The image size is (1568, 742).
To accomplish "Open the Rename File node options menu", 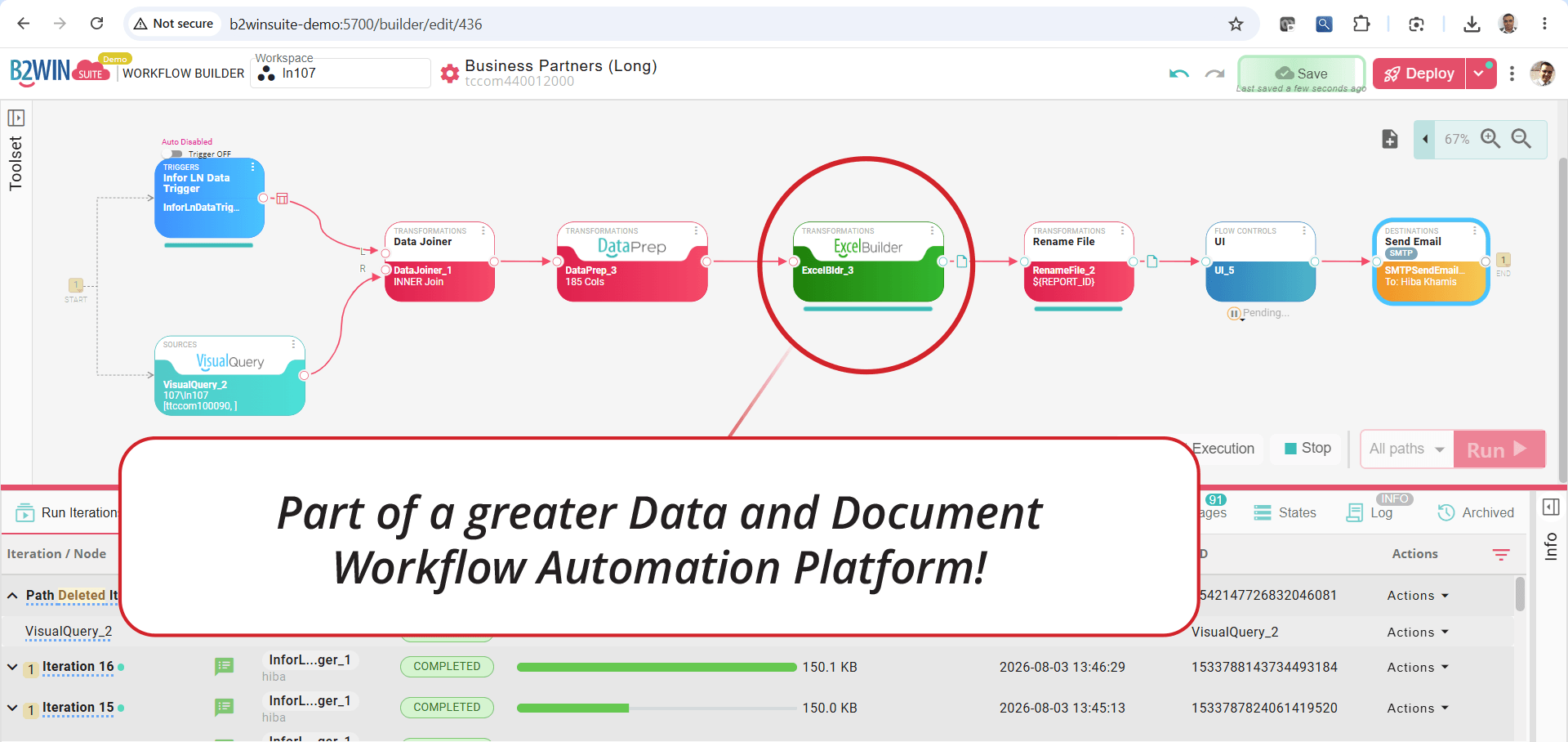I will pos(1123,230).
